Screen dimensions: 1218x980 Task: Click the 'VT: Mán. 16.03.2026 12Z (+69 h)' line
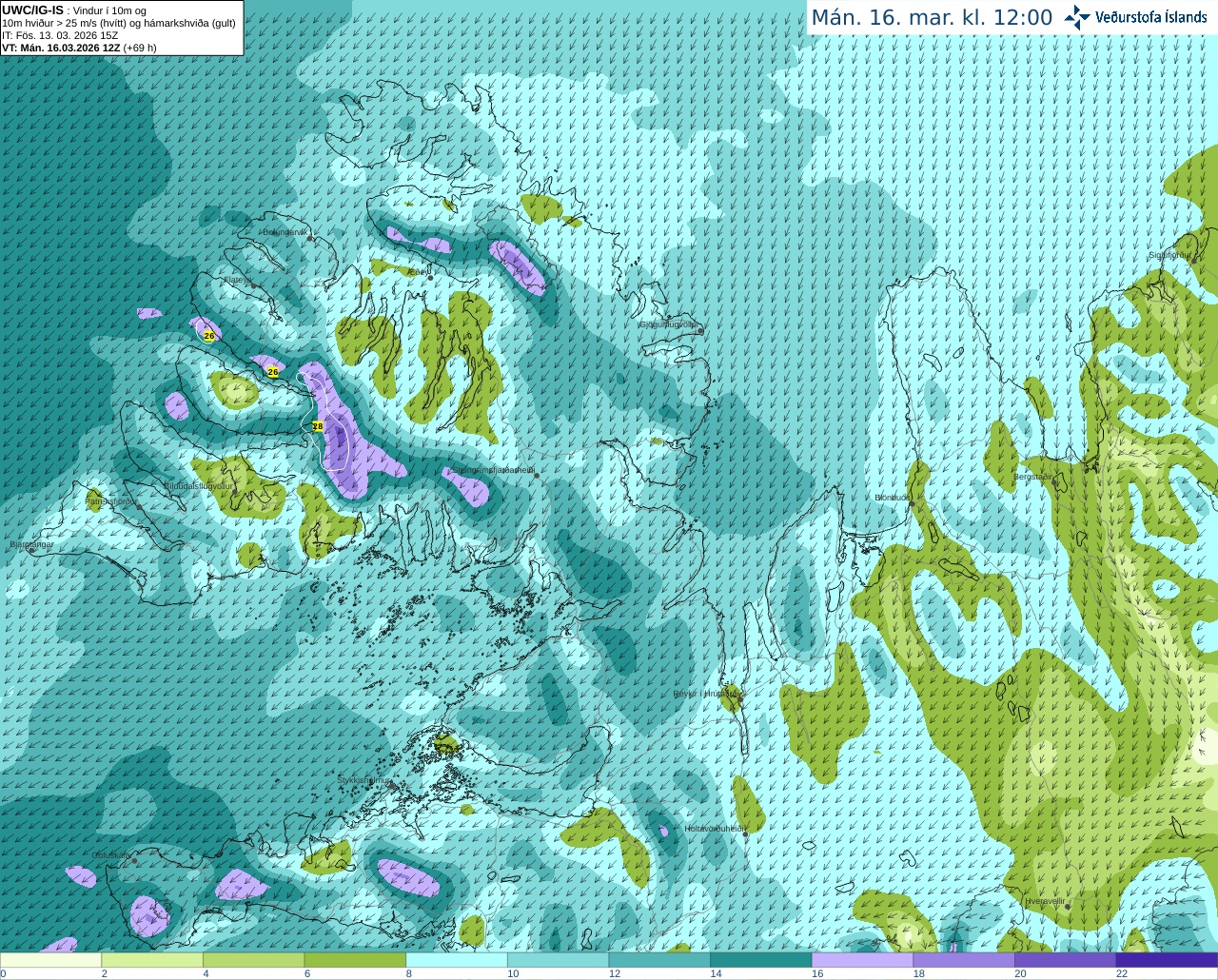coord(79,48)
